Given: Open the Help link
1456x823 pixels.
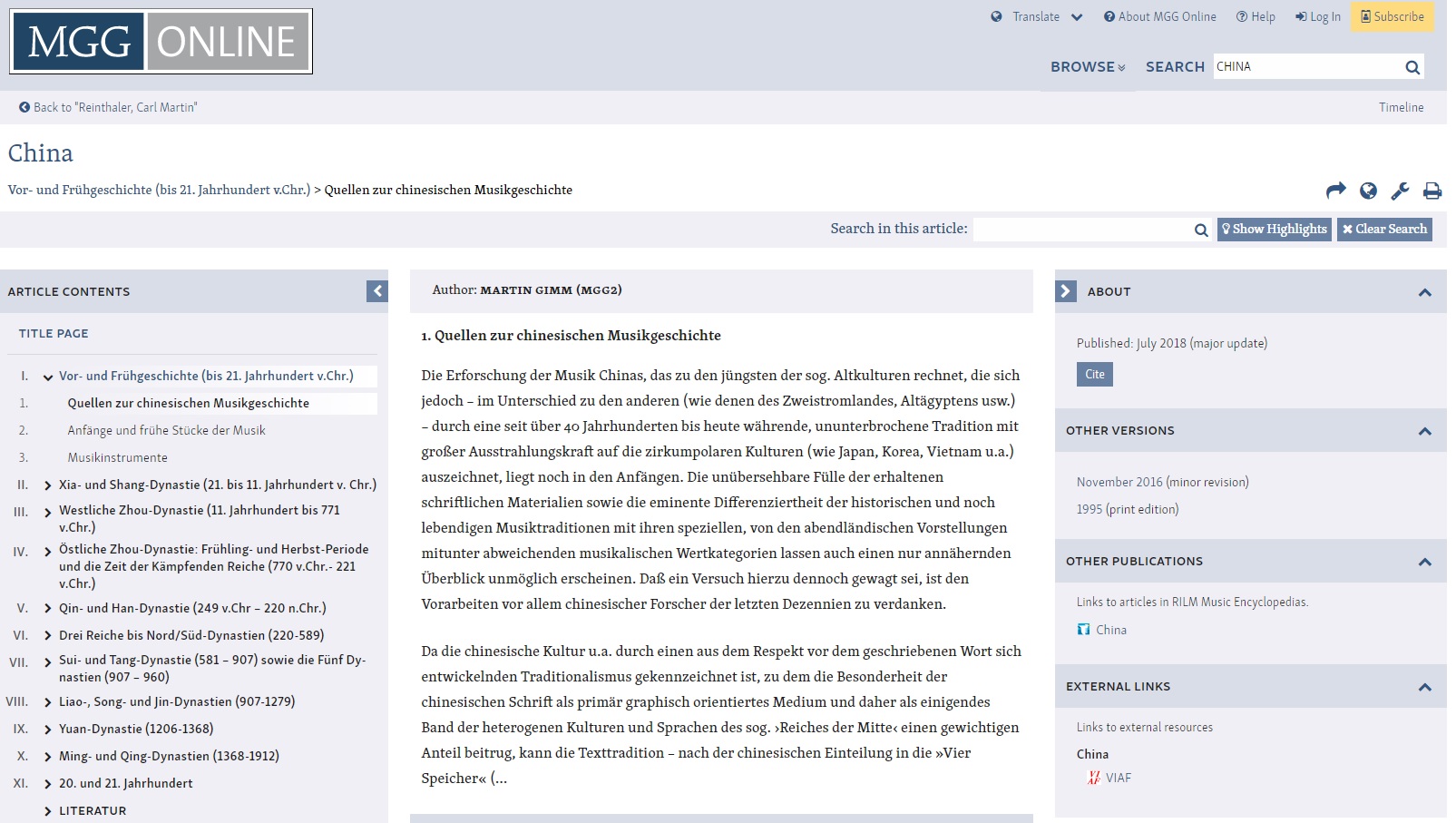Looking at the screenshot, I should click(x=1256, y=16).
